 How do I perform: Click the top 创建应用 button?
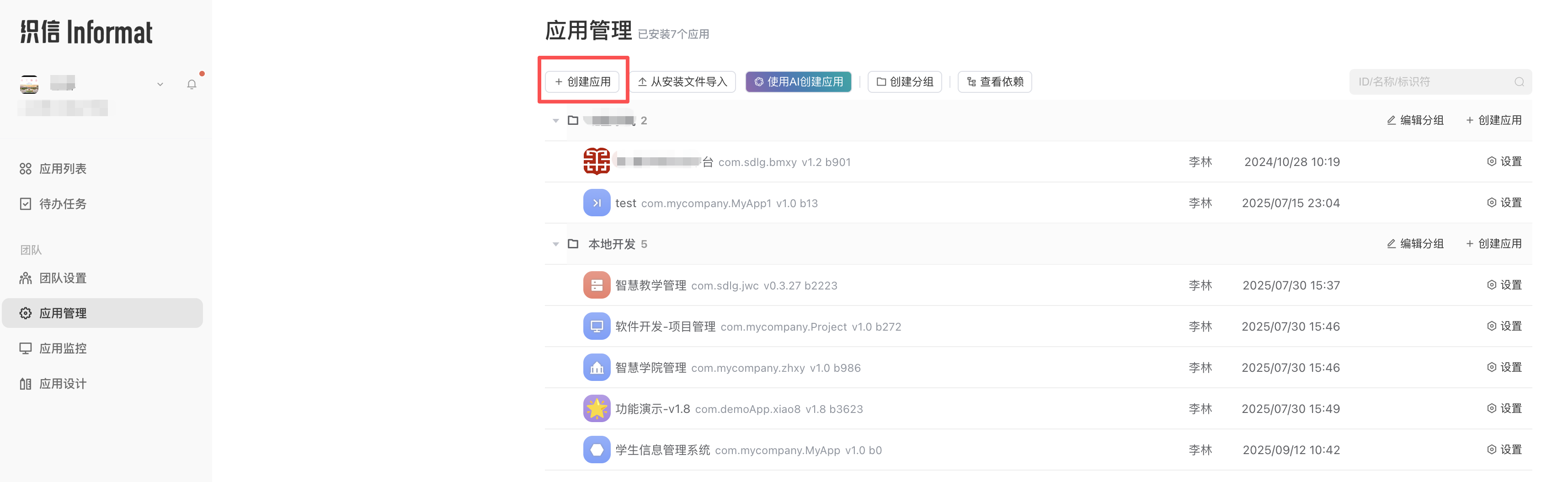tap(582, 81)
